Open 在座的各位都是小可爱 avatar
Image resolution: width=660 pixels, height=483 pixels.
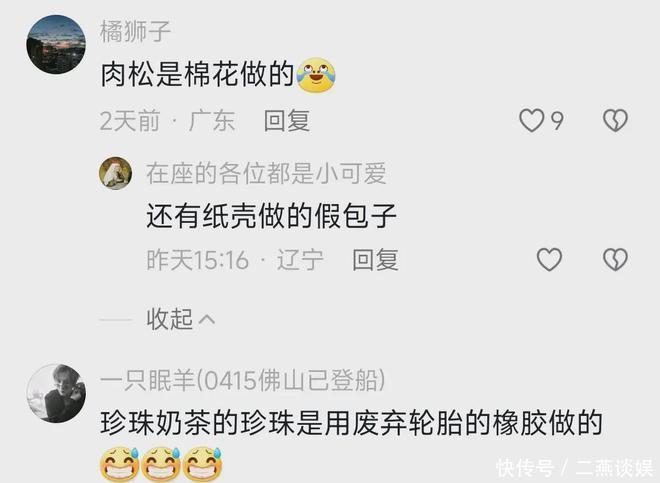pyautogui.click(x=115, y=173)
